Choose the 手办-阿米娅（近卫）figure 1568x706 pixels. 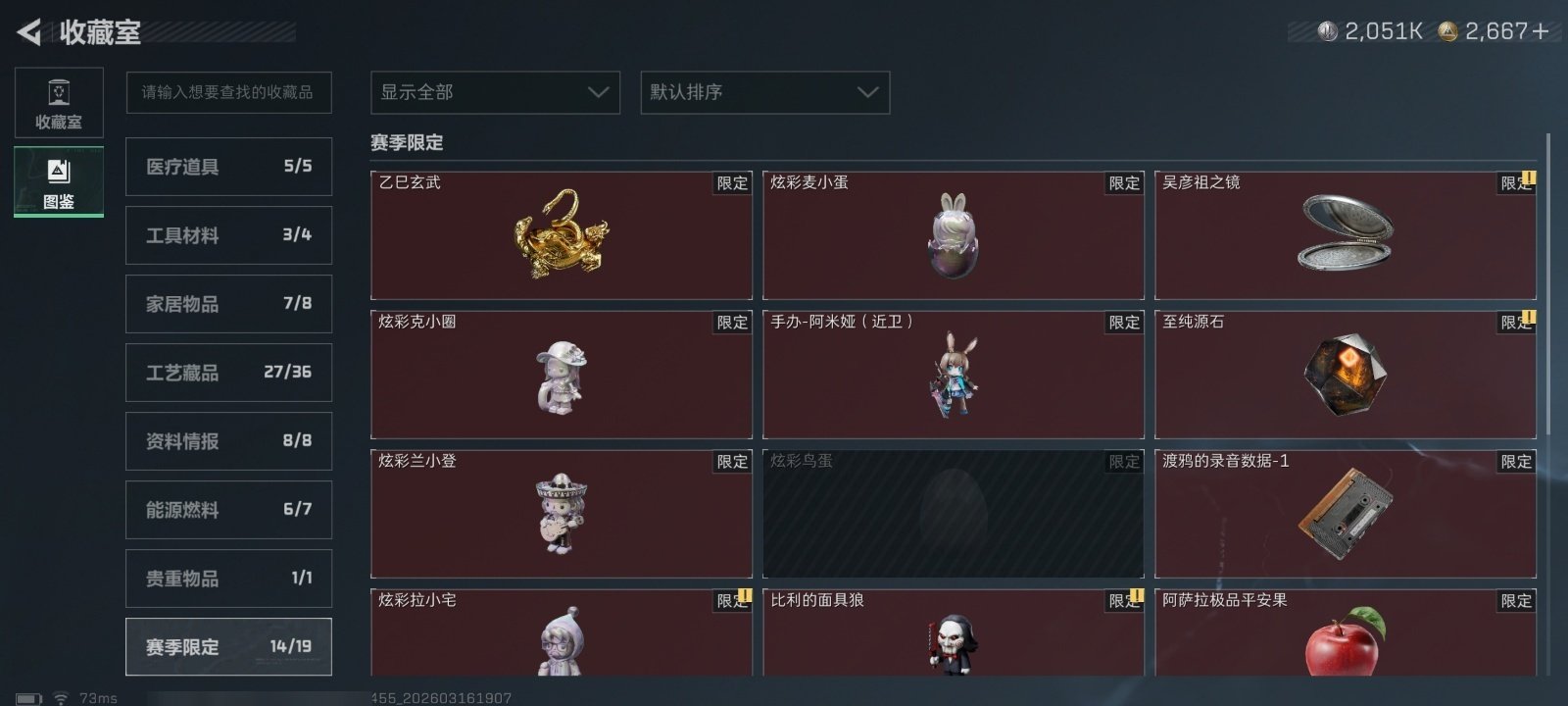pos(954,375)
